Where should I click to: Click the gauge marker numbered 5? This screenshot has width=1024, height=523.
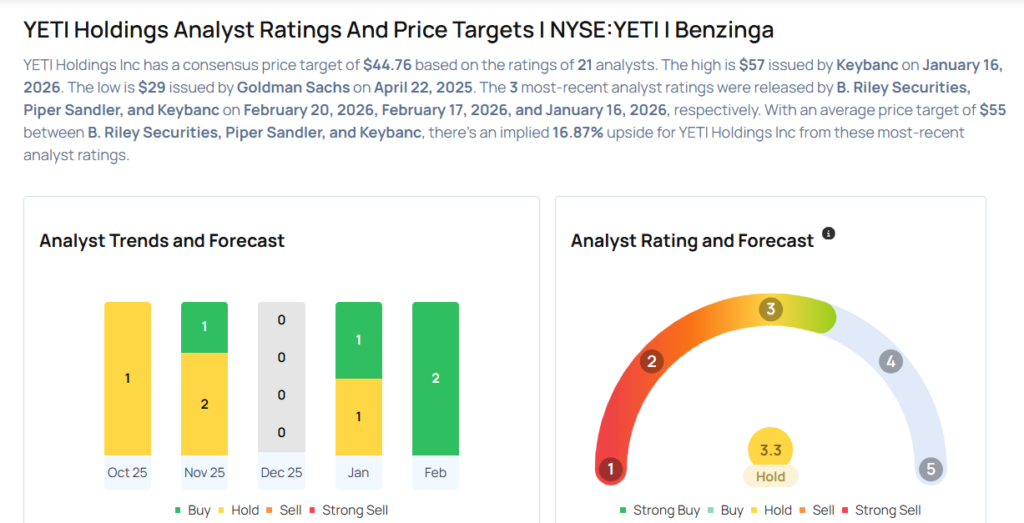(931, 469)
